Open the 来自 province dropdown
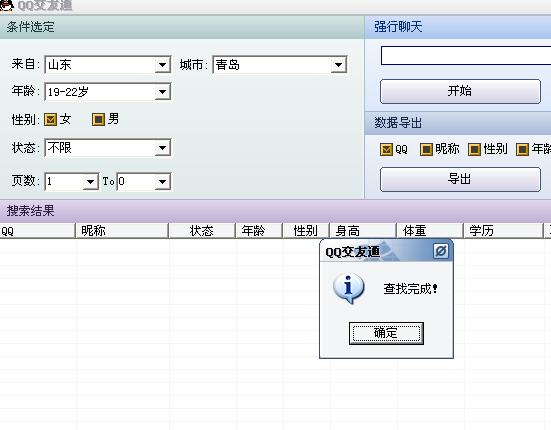Viewport: 551px width, 430px height. point(162,65)
